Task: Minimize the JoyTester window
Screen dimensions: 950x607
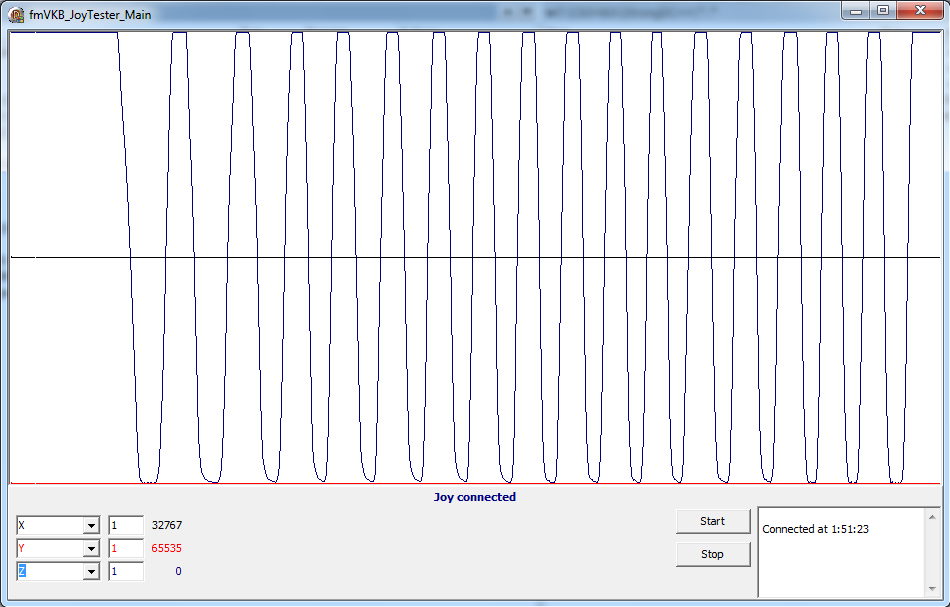Action: point(856,10)
